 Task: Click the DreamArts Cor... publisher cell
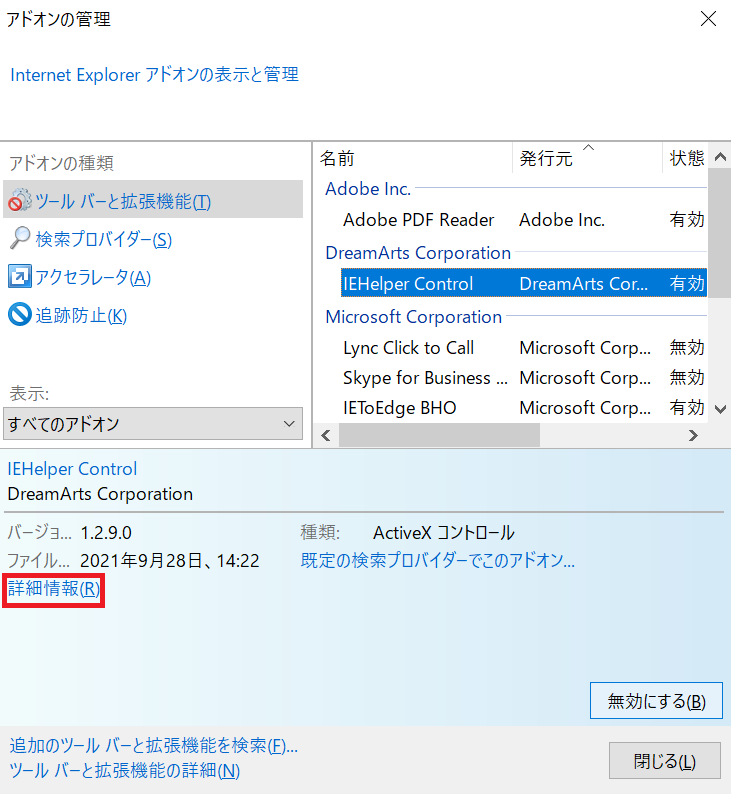click(x=584, y=284)
